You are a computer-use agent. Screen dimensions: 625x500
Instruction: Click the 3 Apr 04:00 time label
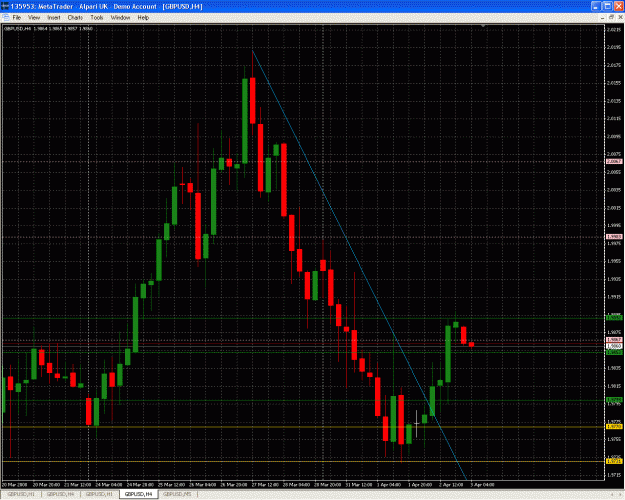(x=483, y=485)
